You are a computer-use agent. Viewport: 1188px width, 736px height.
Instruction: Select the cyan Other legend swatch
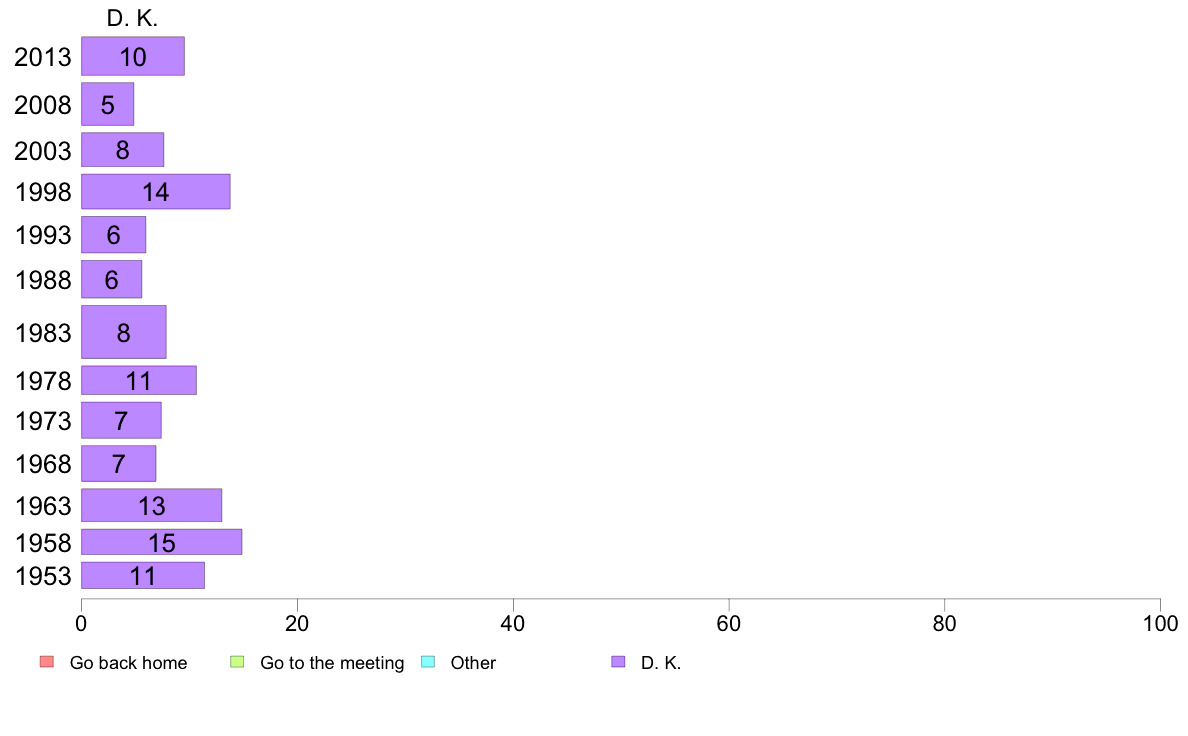coord(428,662)
